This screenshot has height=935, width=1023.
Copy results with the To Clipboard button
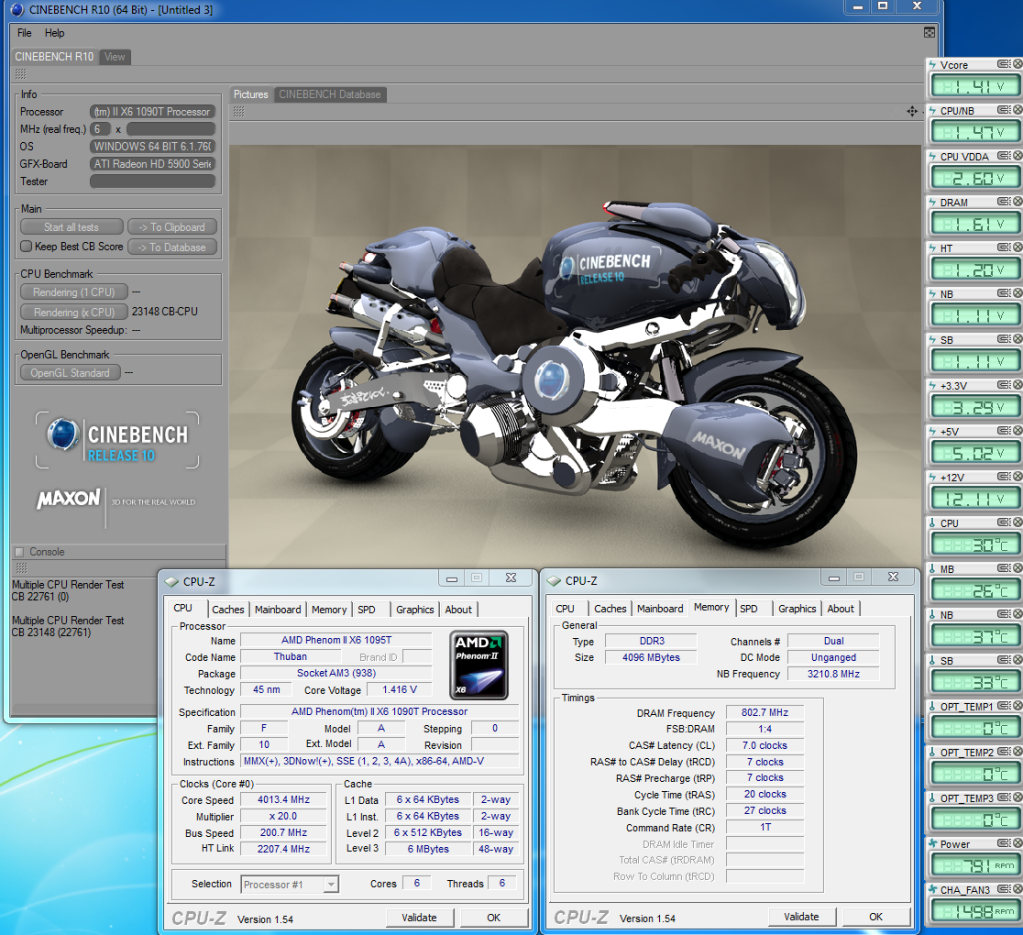(x=172, y=227)
